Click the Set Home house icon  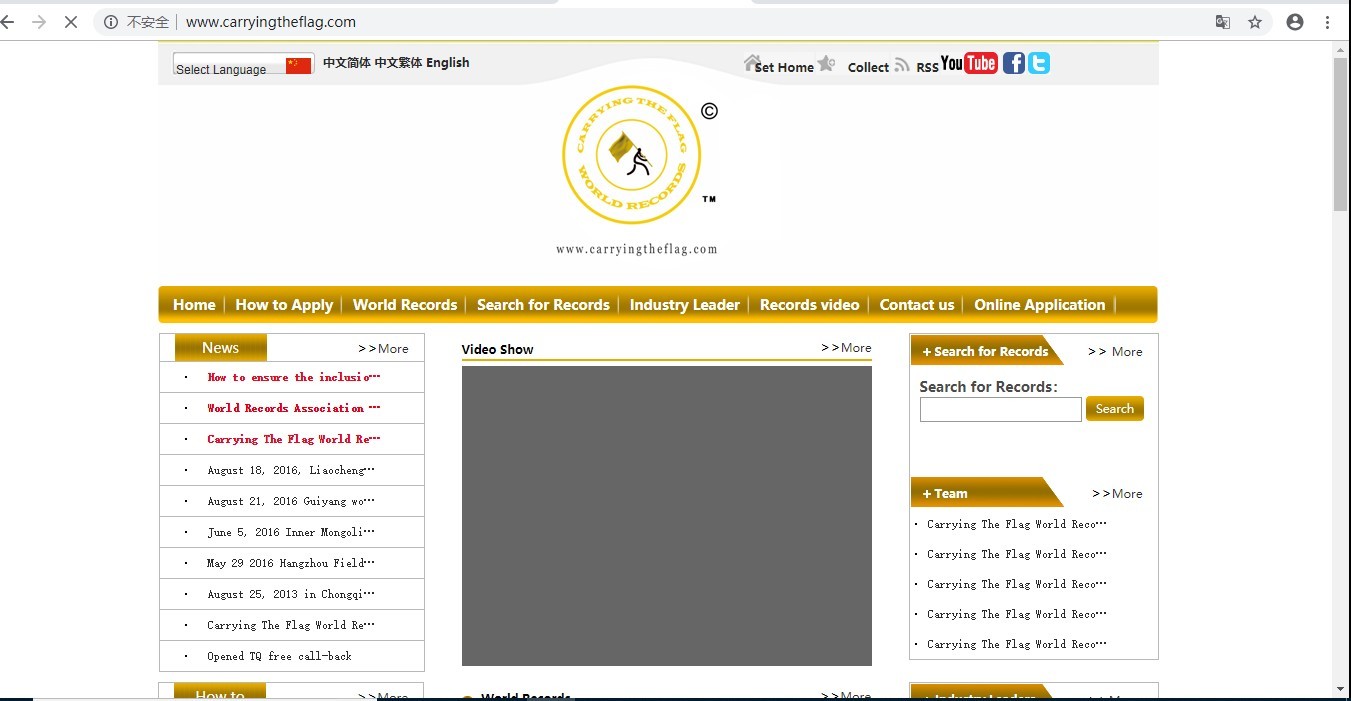pos(752,64)
